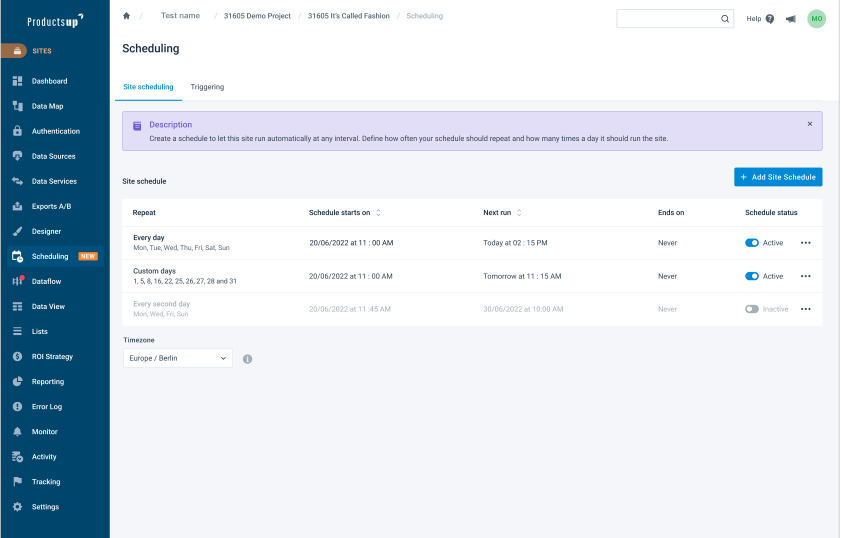Switch to the Triggering tab

tap(207, 87)
